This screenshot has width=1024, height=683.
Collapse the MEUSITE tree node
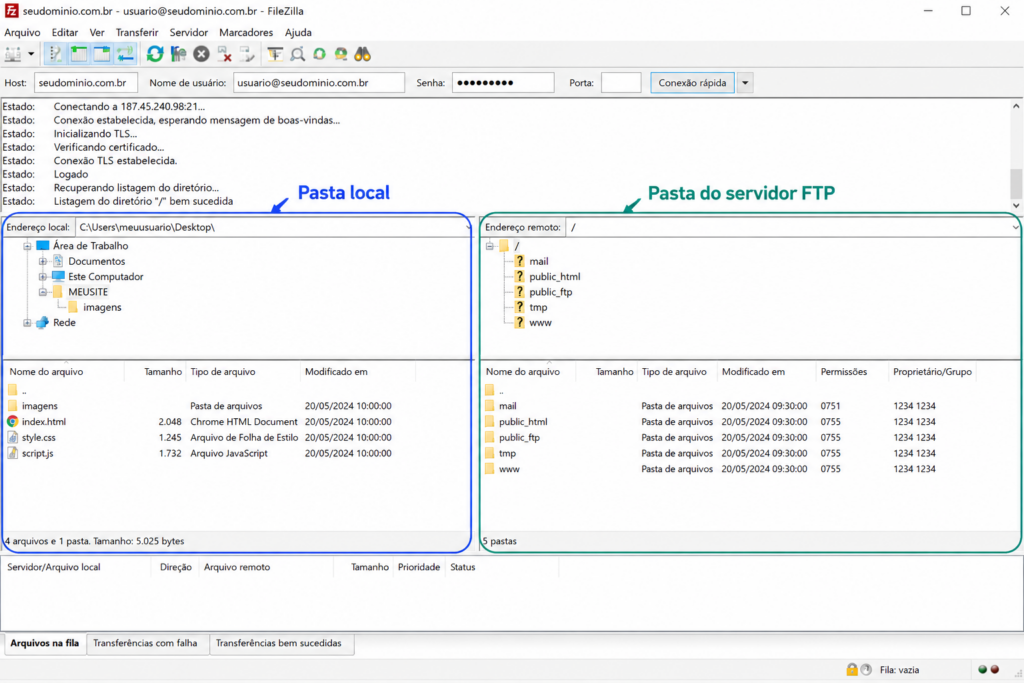click(x=42, y=292)
